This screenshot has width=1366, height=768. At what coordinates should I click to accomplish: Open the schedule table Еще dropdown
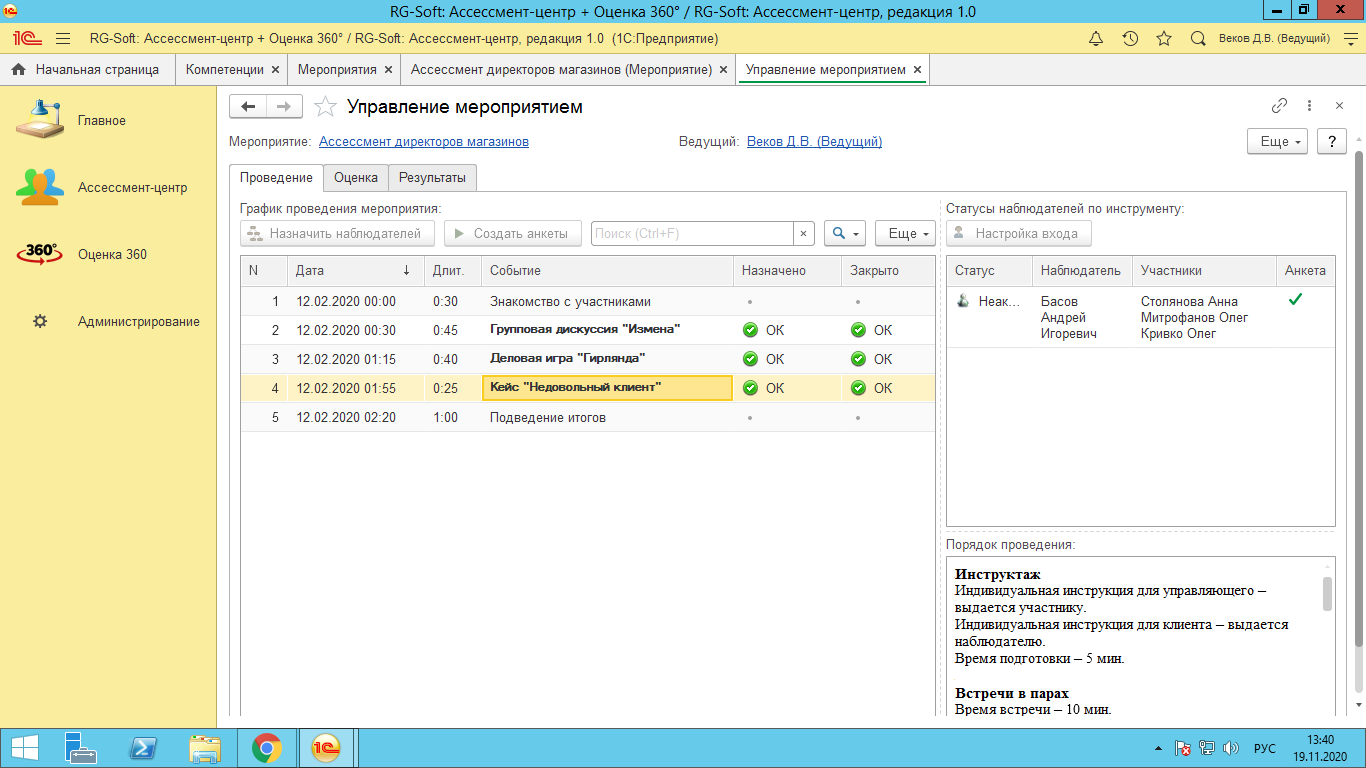pos(905,234)
